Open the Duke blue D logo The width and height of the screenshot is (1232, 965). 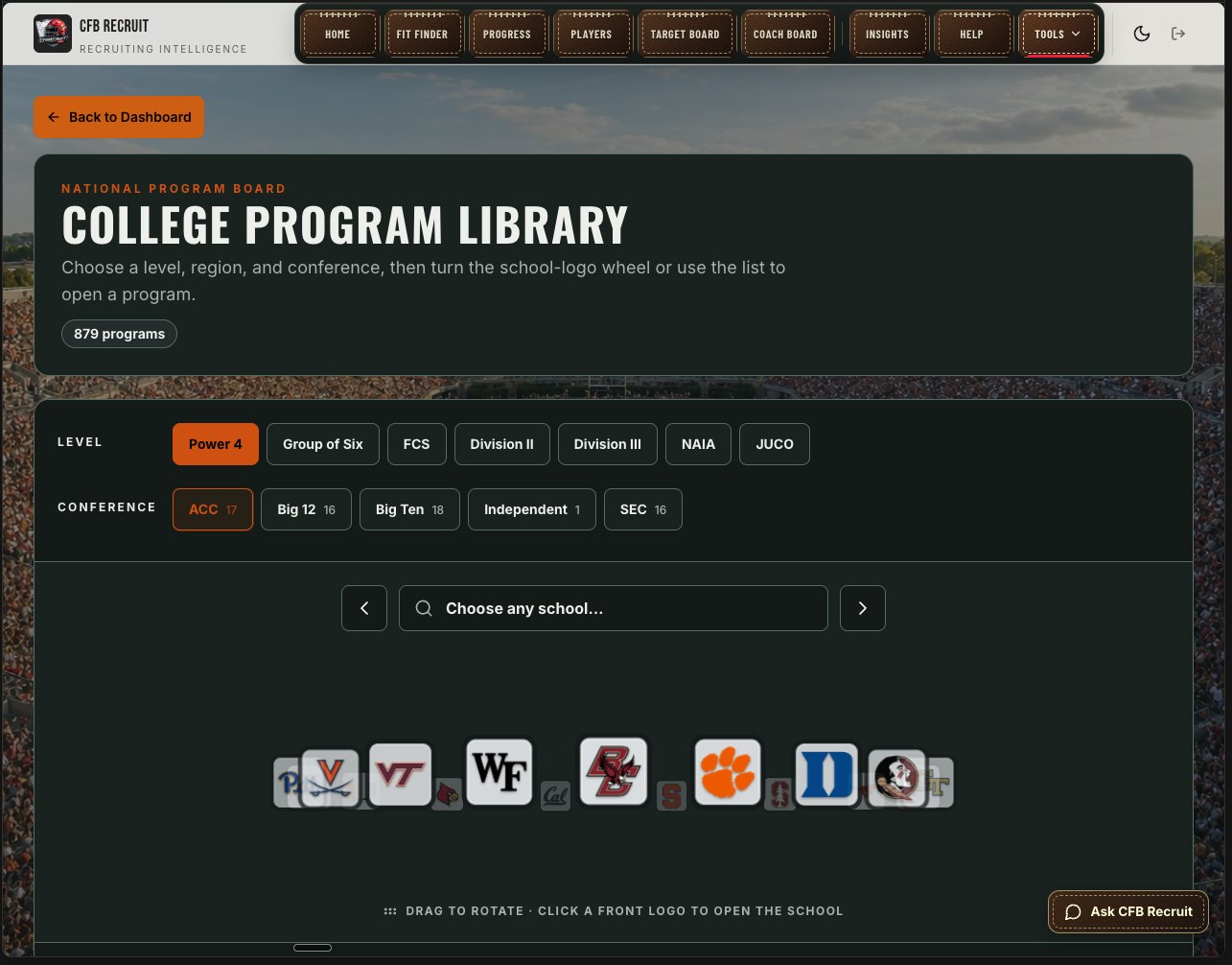click(826, 774)
